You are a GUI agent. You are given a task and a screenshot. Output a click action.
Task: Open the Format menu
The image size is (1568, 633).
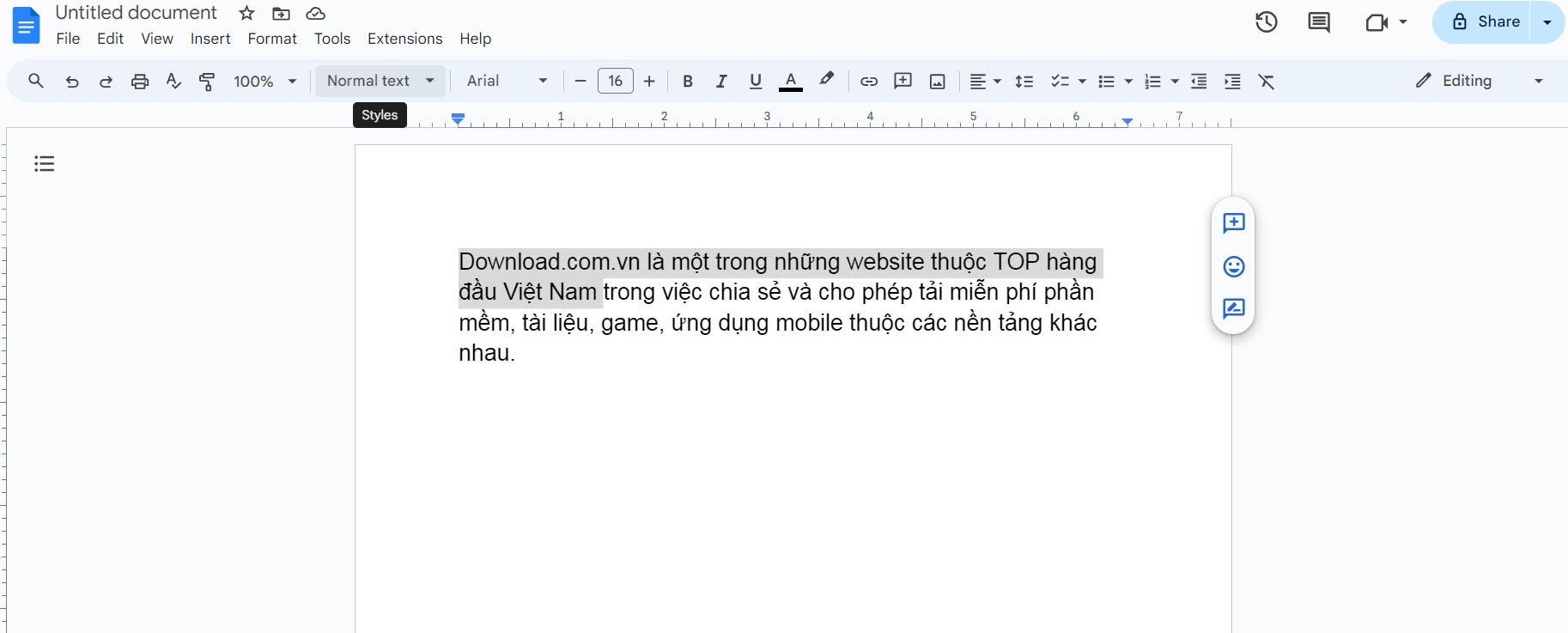tap(272, 39)
